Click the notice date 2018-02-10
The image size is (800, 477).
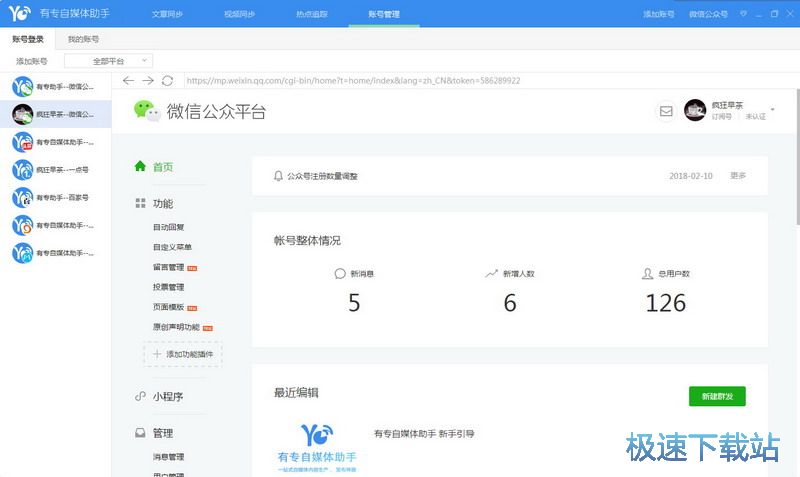pos(691,176)
